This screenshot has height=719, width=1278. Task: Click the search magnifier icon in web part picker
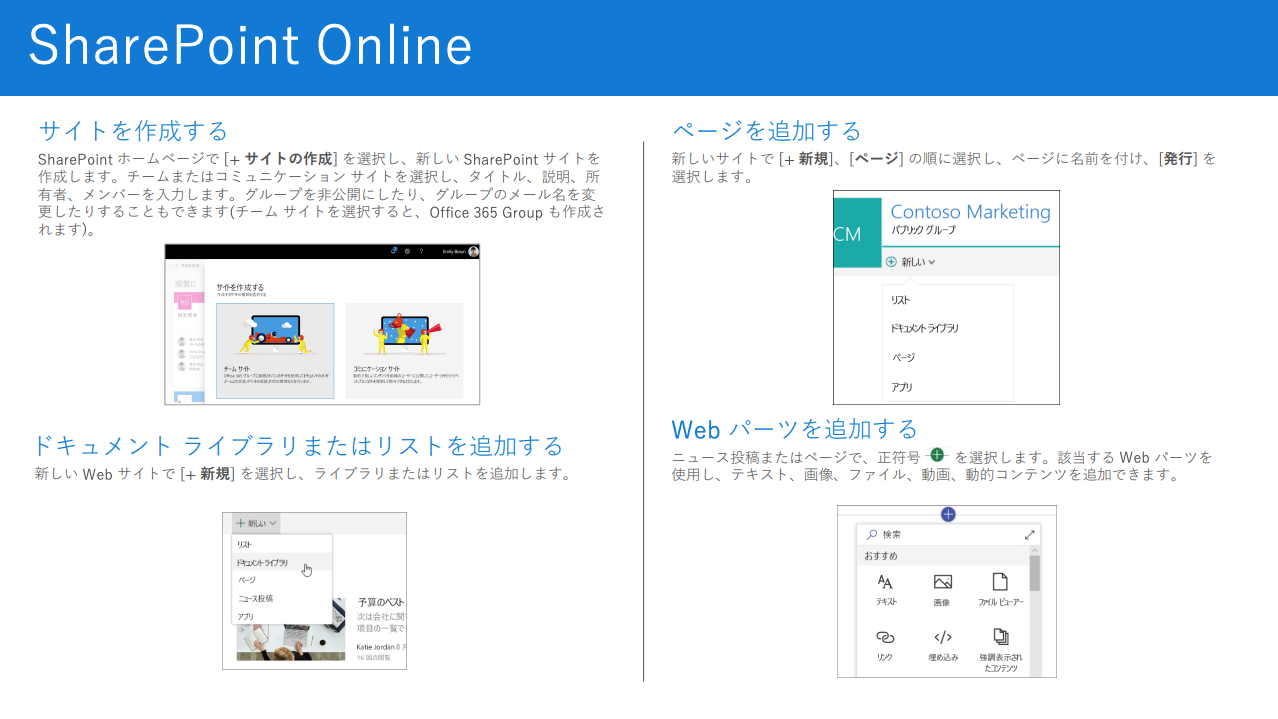(x=871, y=535)
